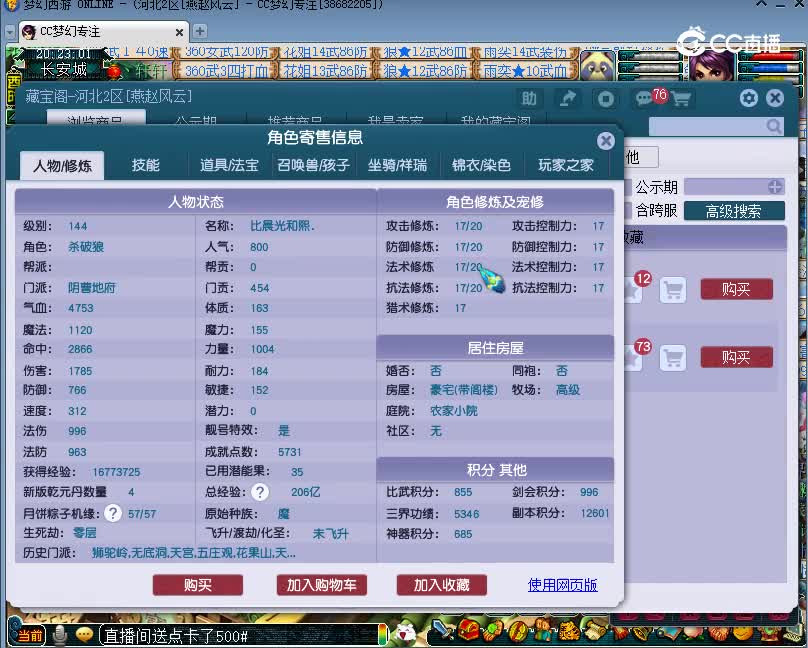Switch to the 玩家之家 tab
808x648 pixels.
tap(566, 165)
